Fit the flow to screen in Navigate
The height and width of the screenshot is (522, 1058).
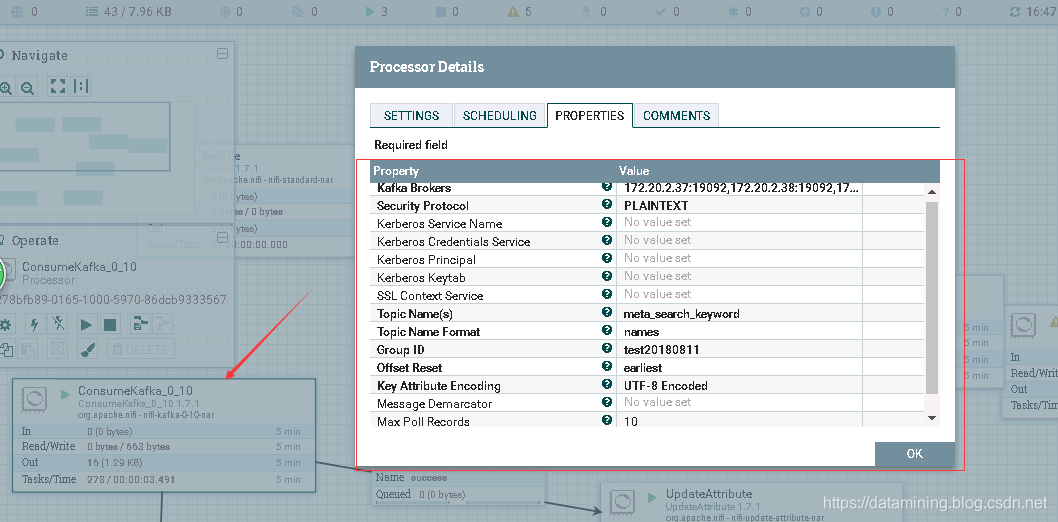(58, 86)
